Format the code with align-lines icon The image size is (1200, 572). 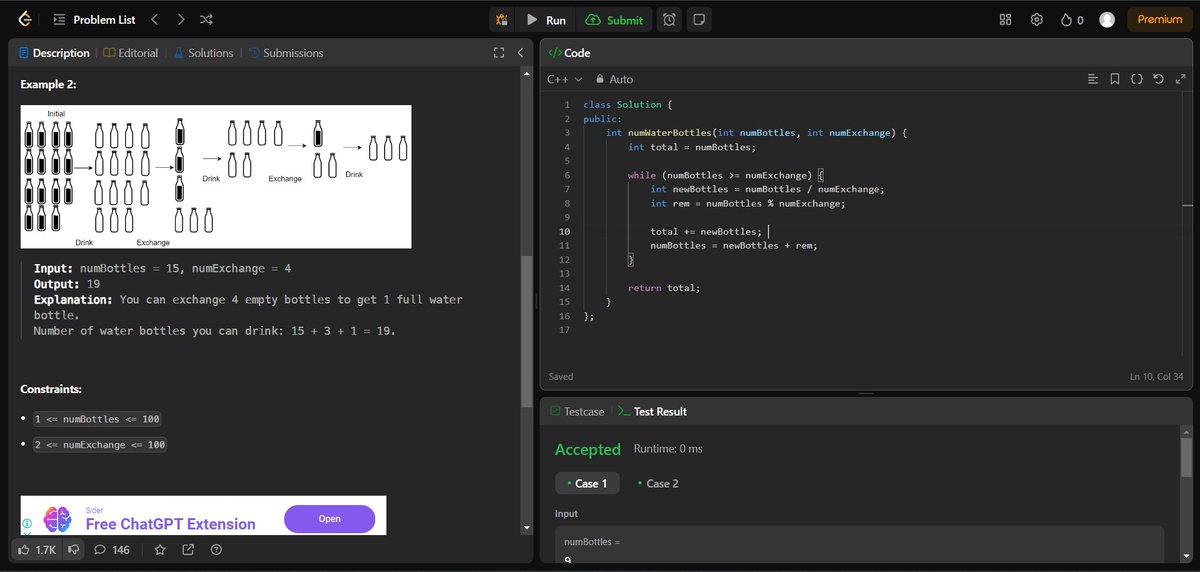tap(1093, 79)
